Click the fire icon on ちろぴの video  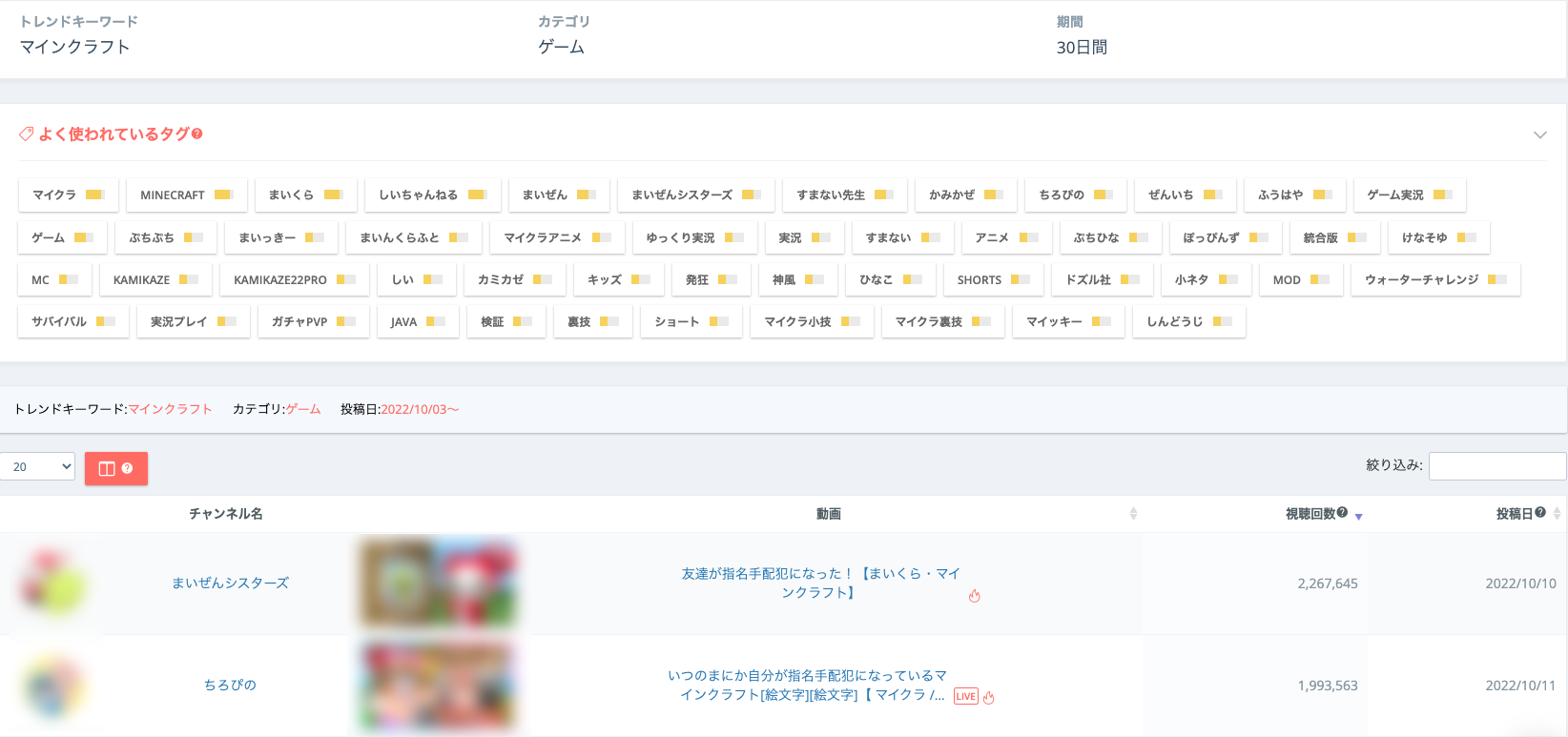point(989,697)
